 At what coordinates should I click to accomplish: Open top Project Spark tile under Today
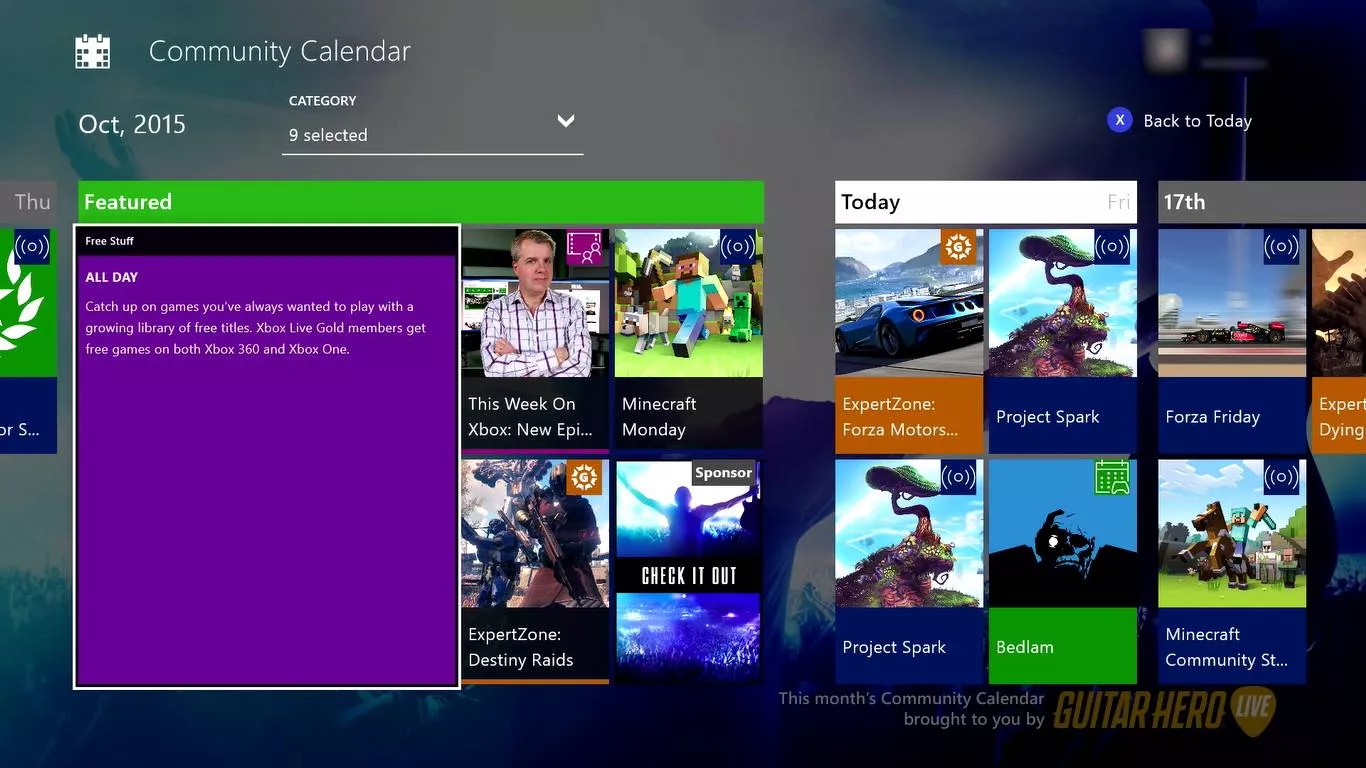[1063, 341]
